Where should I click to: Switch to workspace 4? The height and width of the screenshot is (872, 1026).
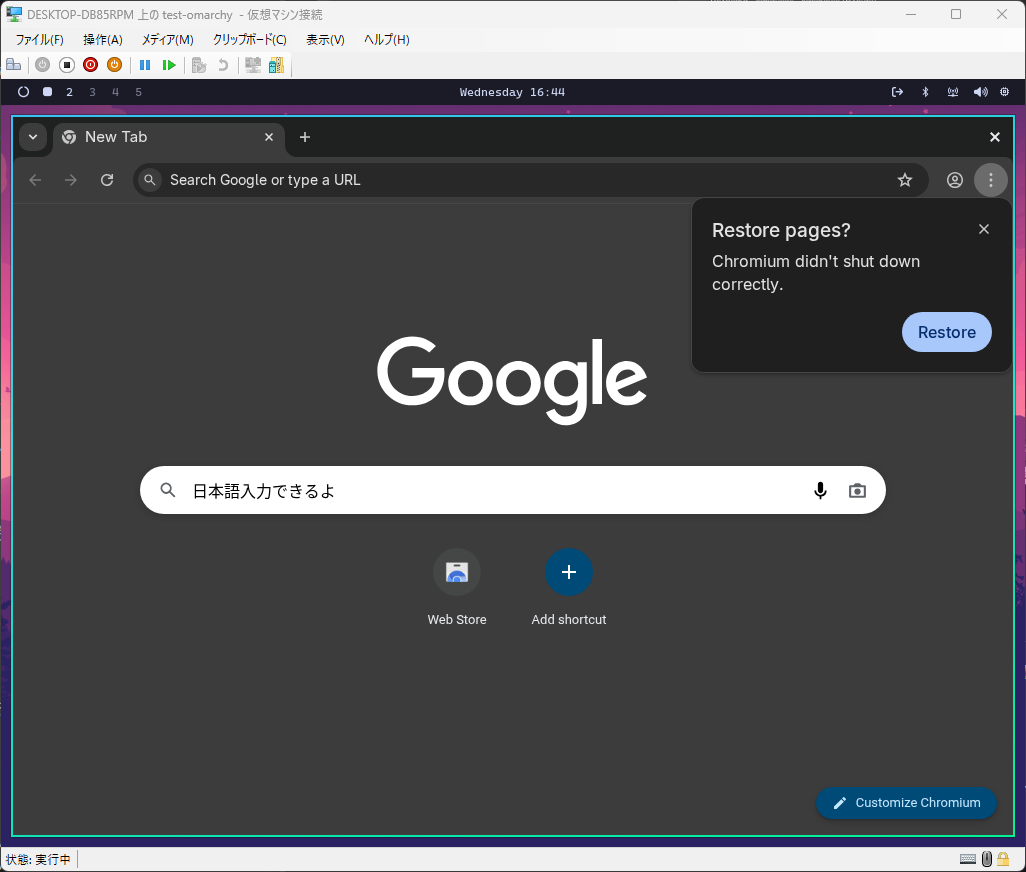coord(115,92)
